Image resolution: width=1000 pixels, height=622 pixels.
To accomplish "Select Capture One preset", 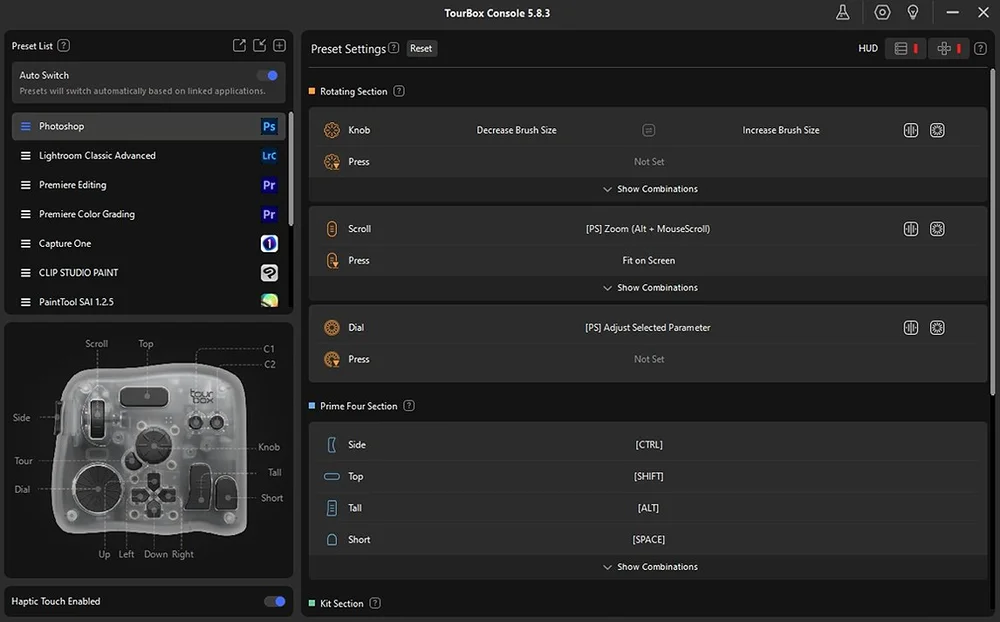I will [x=148, y=244].
